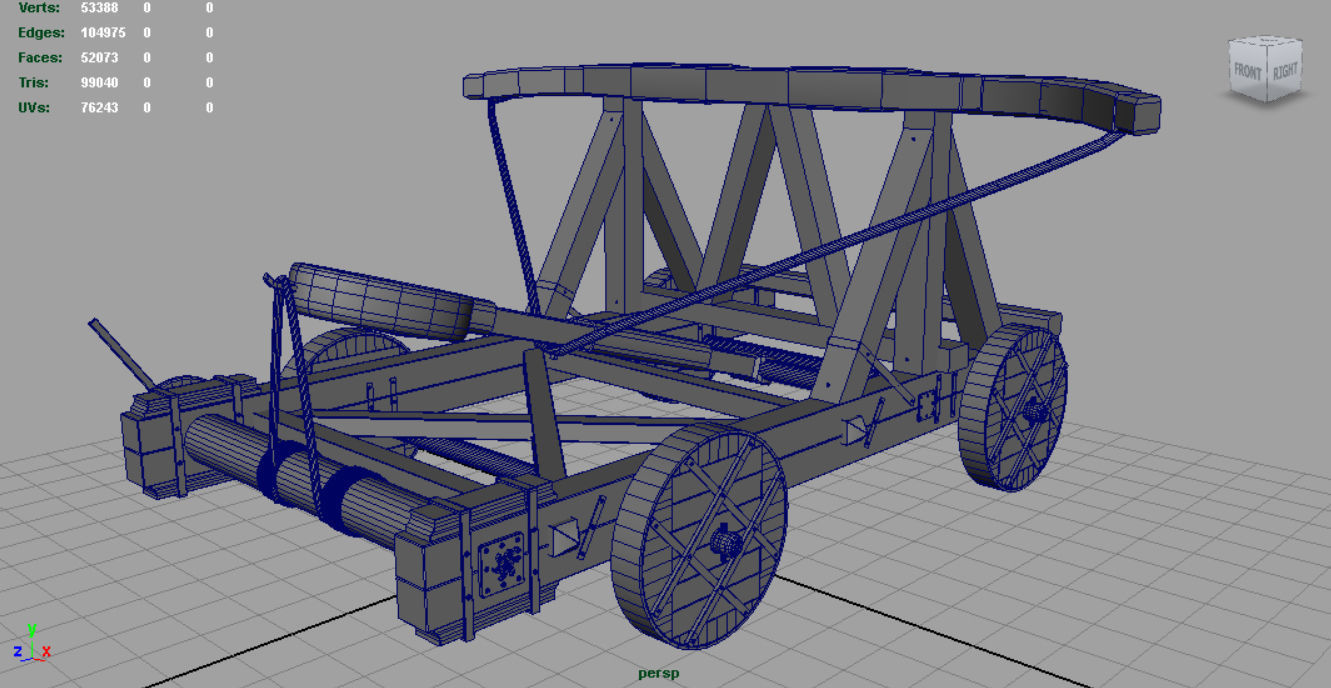The width and height of the screenshot is (1331, 688).
Task: Click the FRONT face of the view cube
Action: click(x=1248, y=73)
